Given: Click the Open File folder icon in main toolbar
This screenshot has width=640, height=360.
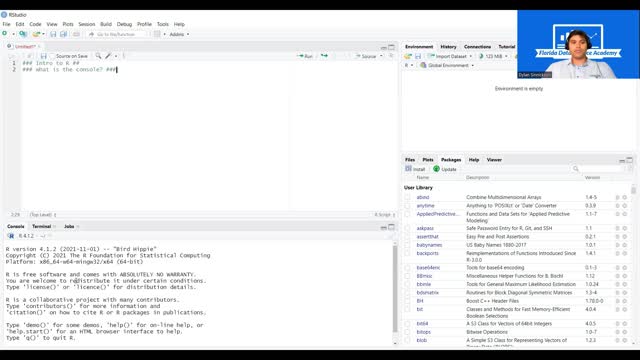Looking at the screenshot, I should pos(36,34).
